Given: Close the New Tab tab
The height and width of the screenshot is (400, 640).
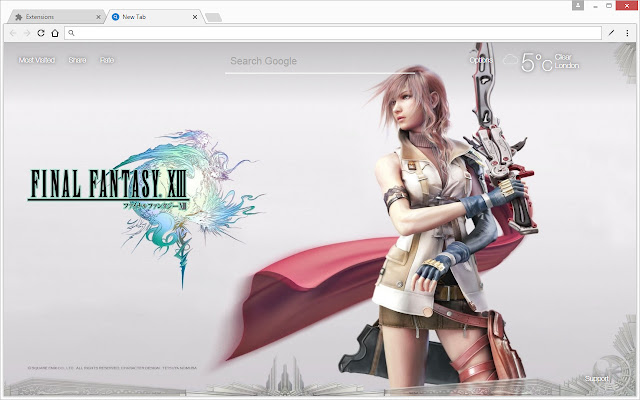Looking at the screenshot, I should [x=195, y=17].
